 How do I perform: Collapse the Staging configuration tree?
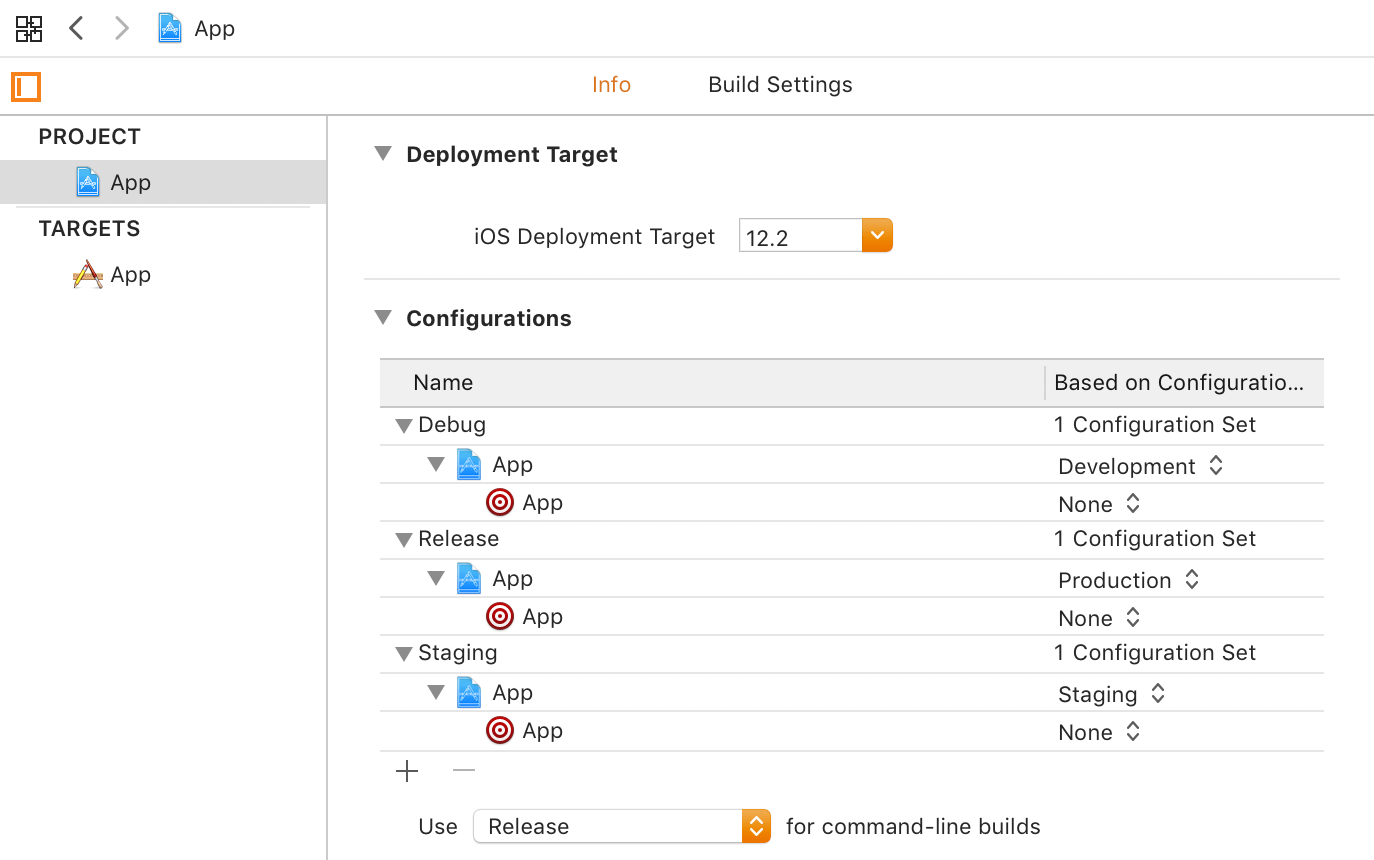404,652
